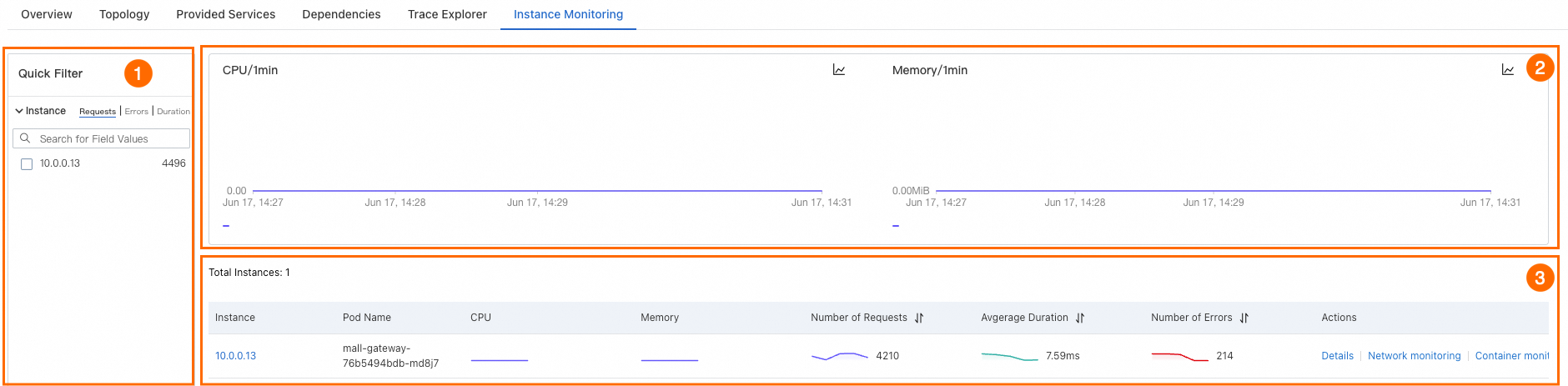Click the Search for Field Values input
The image size is (1568, 386).
coord(108,139)
